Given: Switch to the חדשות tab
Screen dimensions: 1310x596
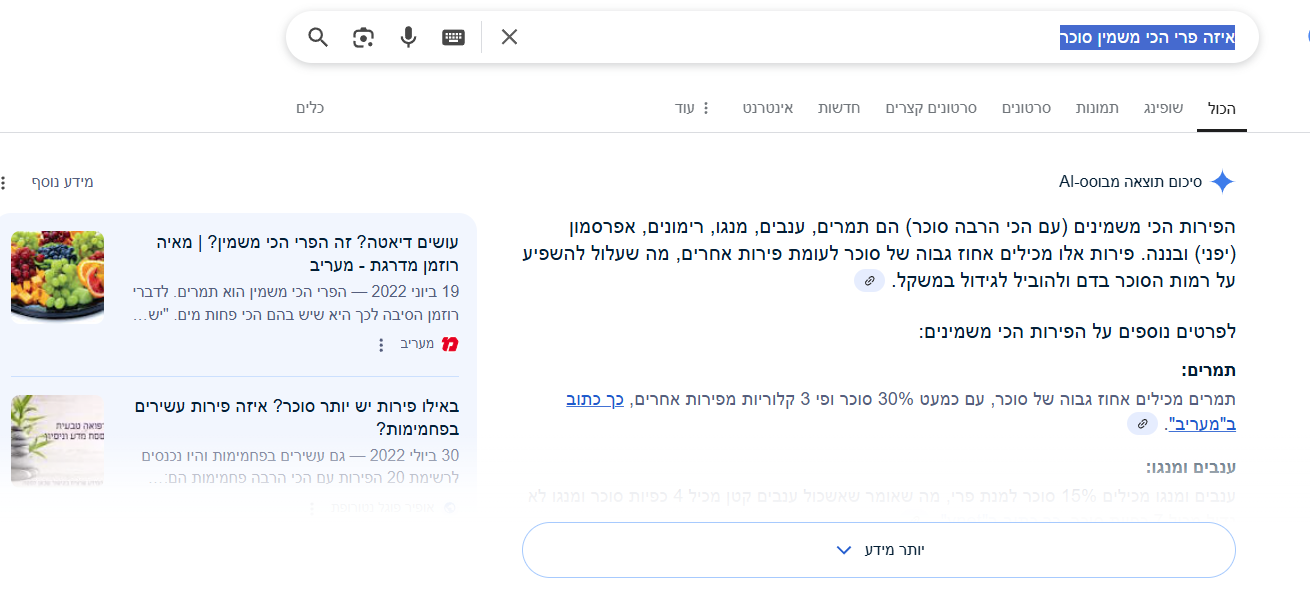Looking at the screenshot, I should tap(839, 108).
